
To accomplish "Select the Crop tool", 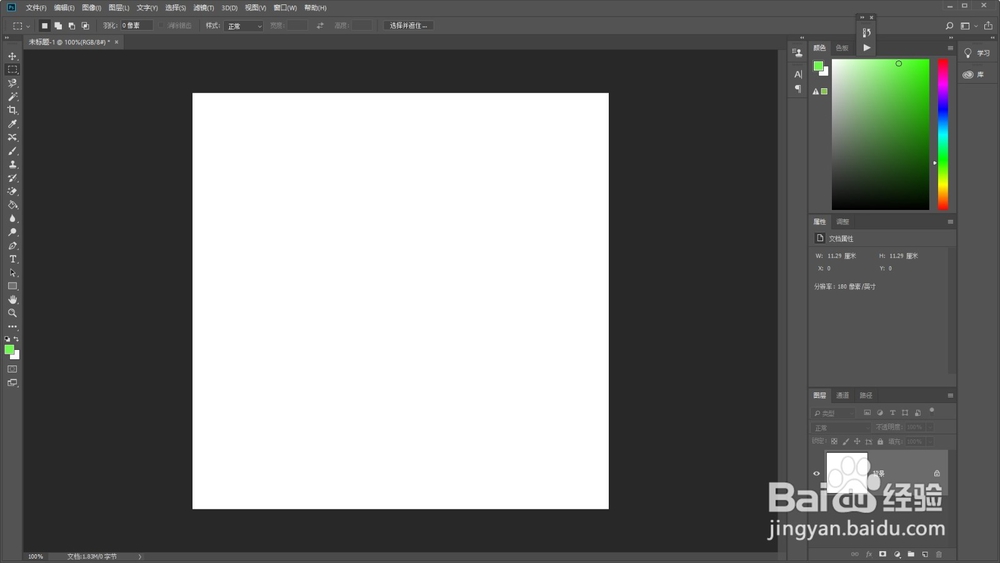I will [x=12, y=110].
